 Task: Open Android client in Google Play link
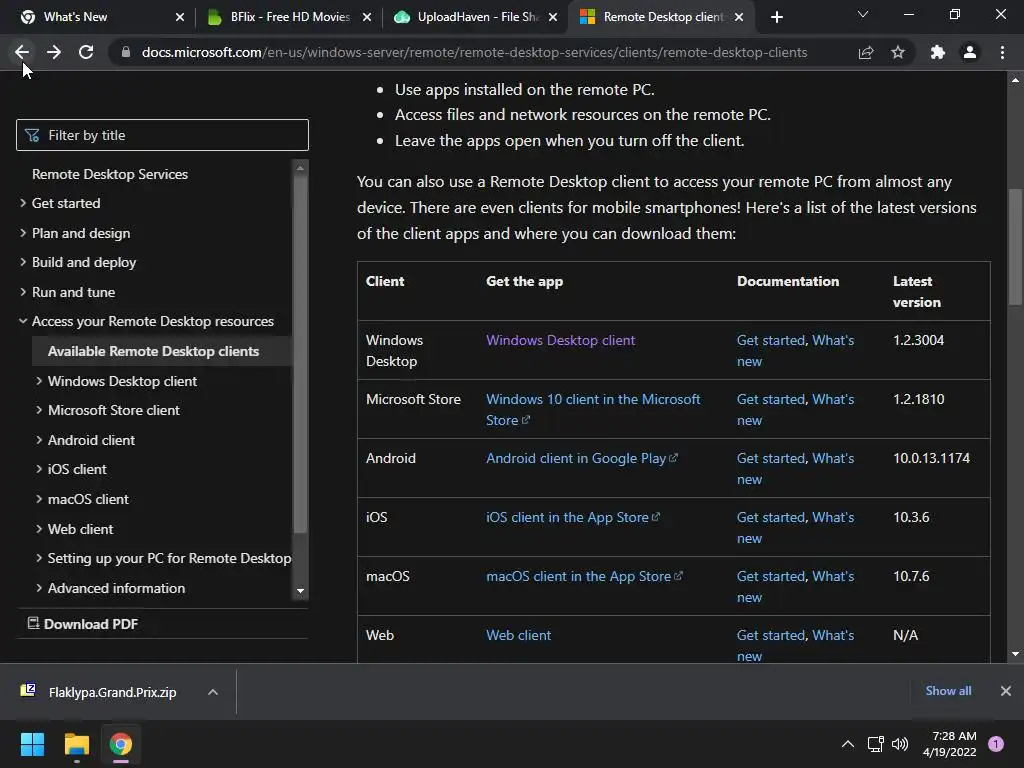[581, 458]
